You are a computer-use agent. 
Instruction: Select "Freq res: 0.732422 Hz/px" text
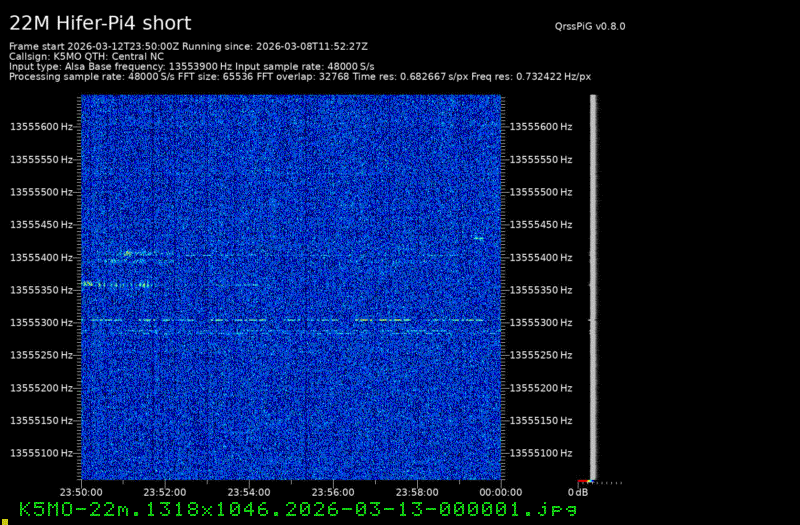(531, 77)
